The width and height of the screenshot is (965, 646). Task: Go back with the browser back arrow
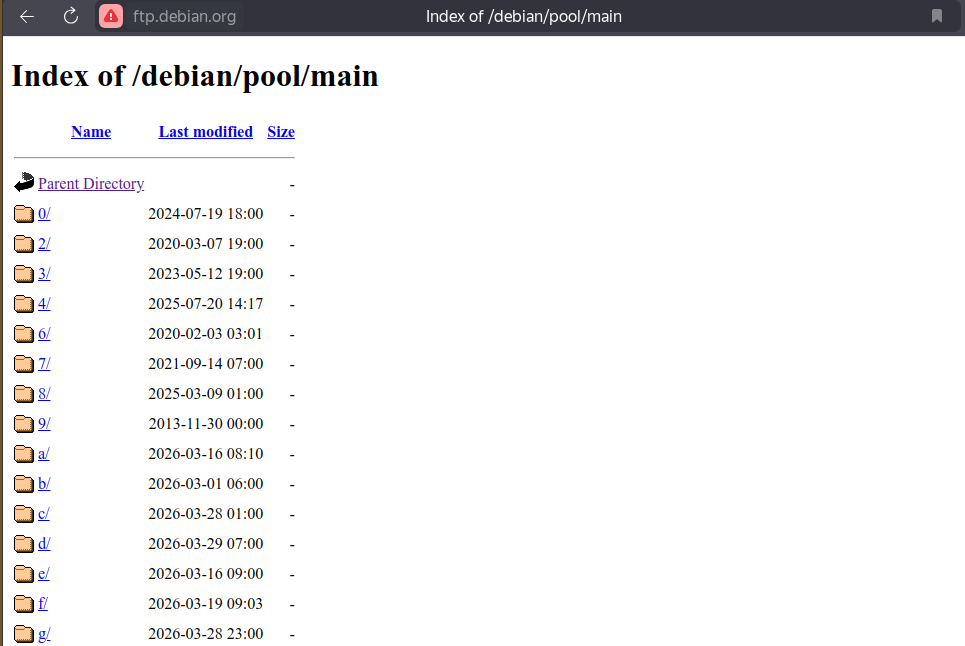pyautogui.click(x=27, y=17)
